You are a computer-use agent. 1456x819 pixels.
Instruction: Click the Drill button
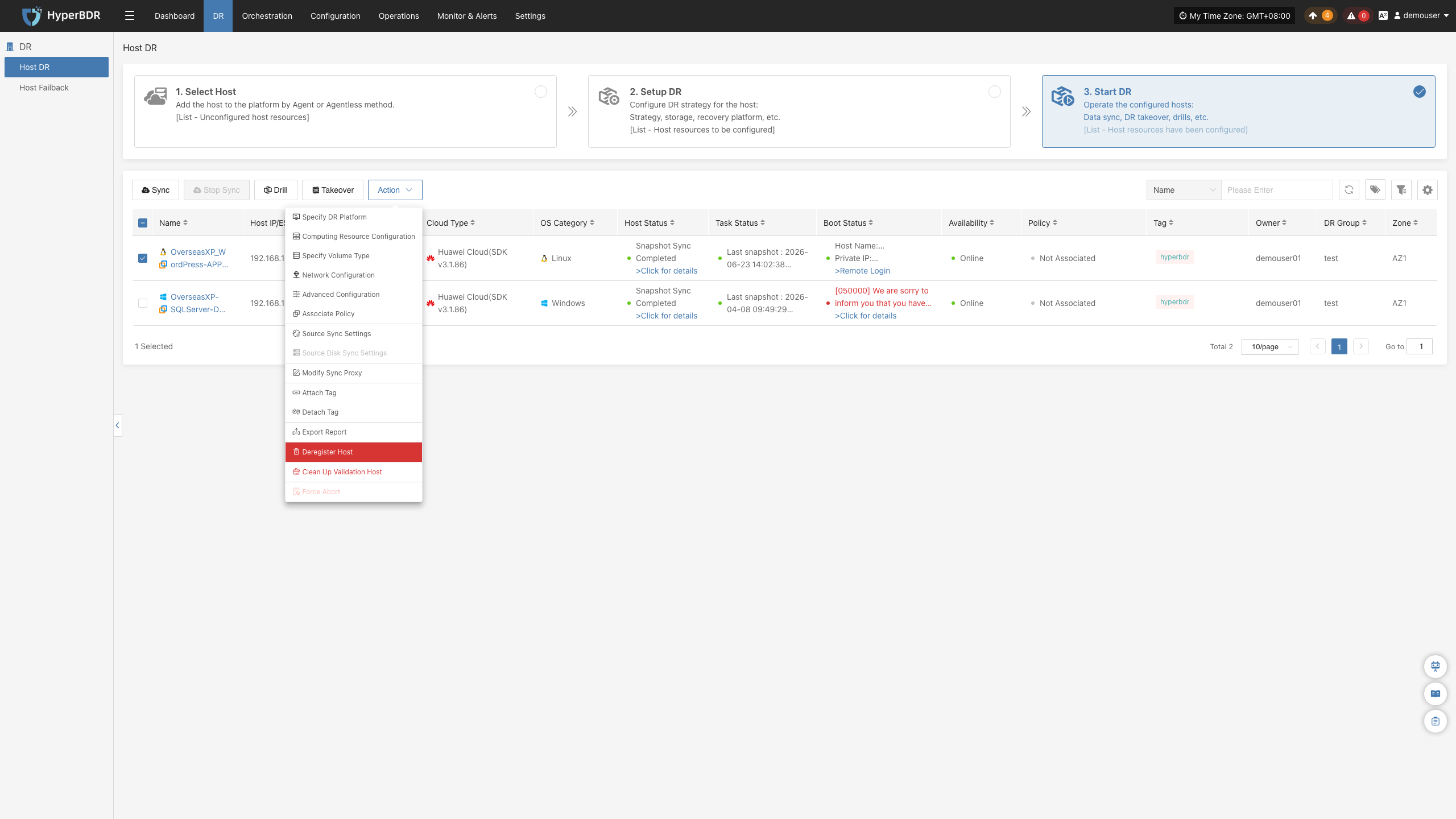(x=276, y=190)
